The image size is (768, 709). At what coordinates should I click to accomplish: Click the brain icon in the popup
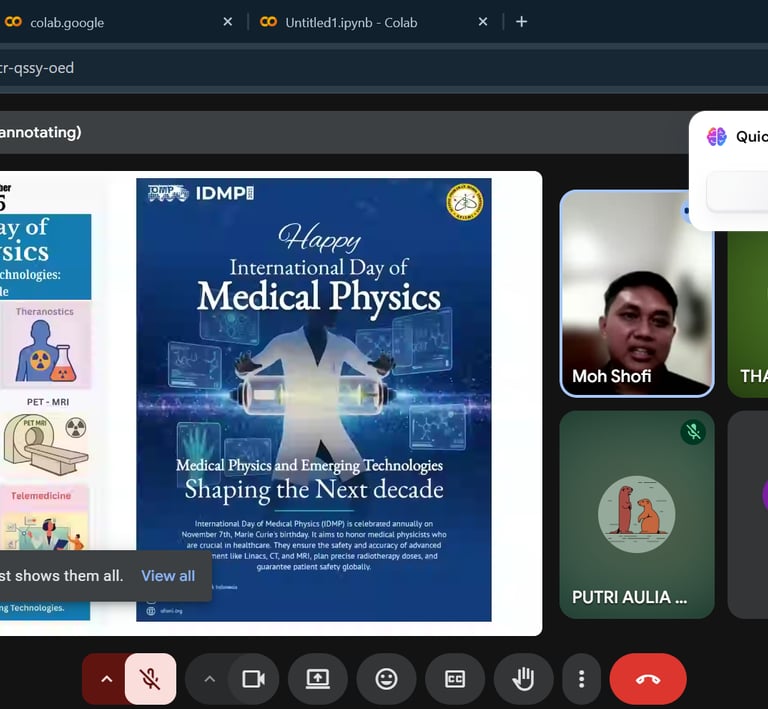pyautogui.click(x=717, y=137)
